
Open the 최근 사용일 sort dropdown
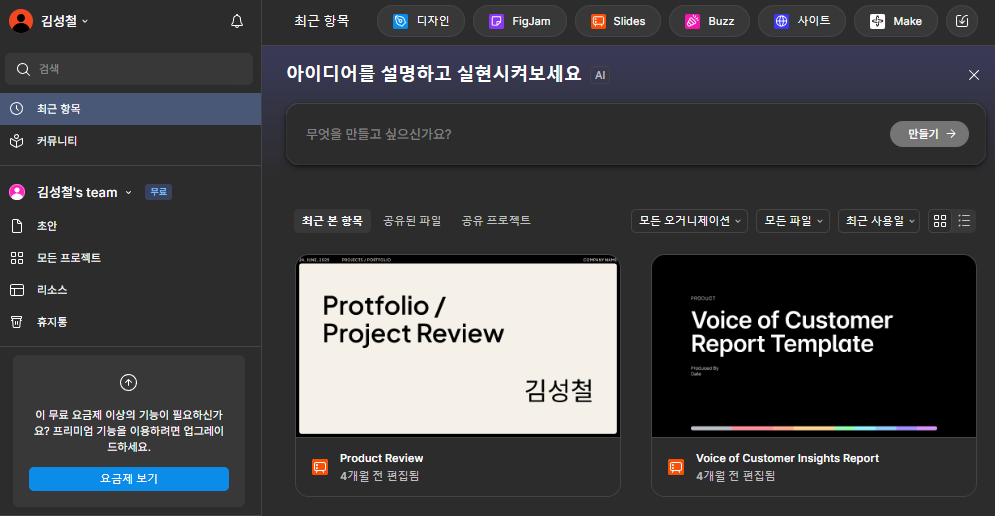coord(878,221)
